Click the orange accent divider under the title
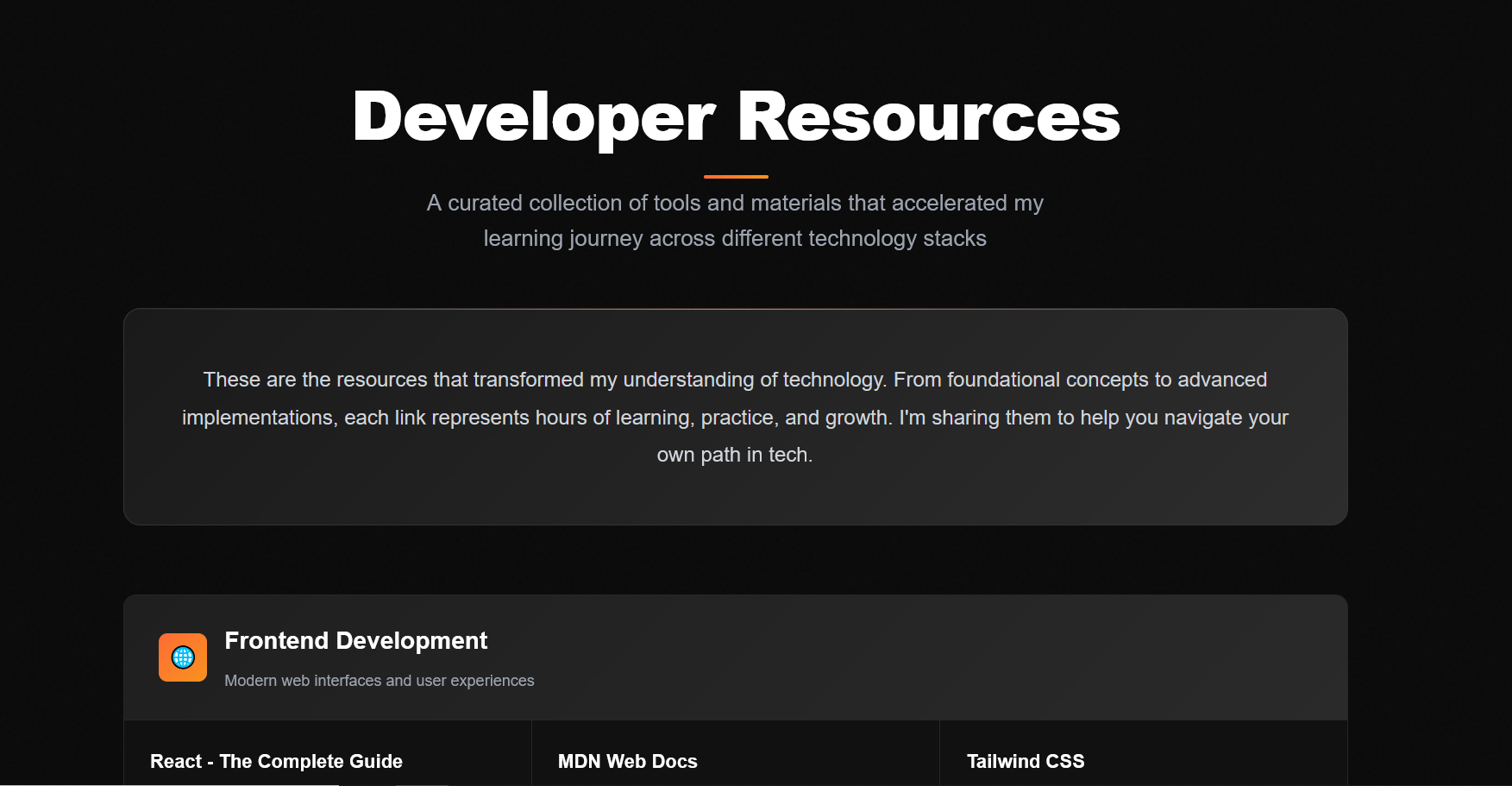The image size is (1512, 786). [736, 177]
